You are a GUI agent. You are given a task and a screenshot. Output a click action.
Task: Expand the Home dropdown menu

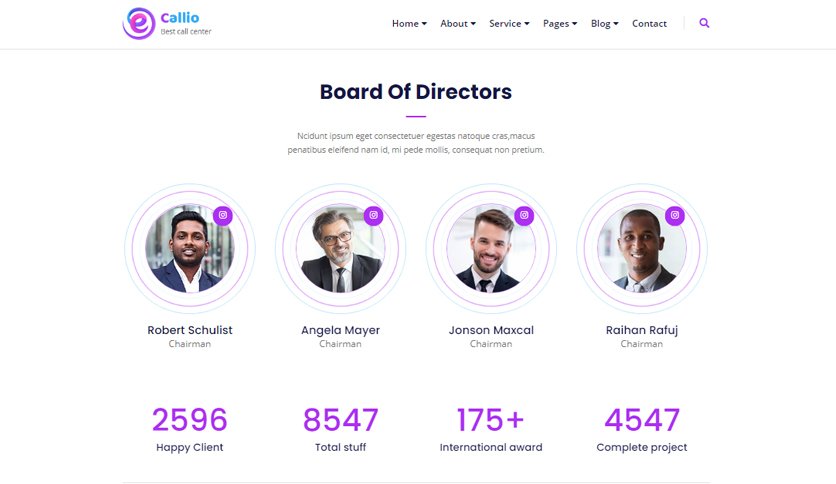(409, 23)
